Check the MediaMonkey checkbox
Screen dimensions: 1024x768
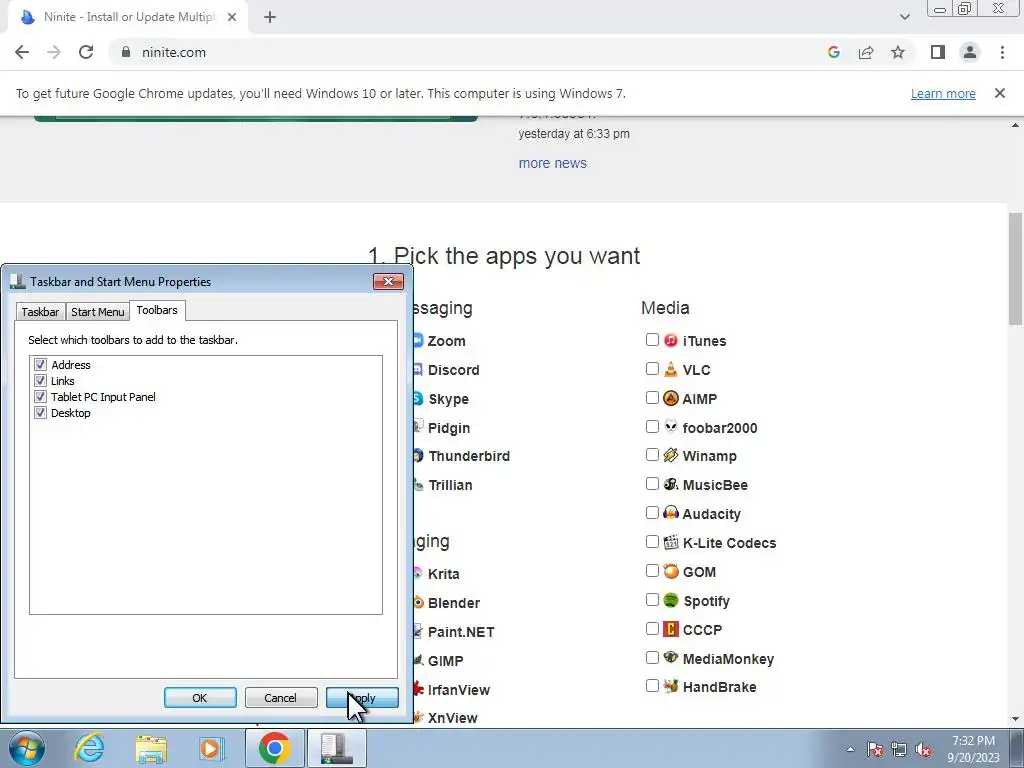(x=652, y=657)
